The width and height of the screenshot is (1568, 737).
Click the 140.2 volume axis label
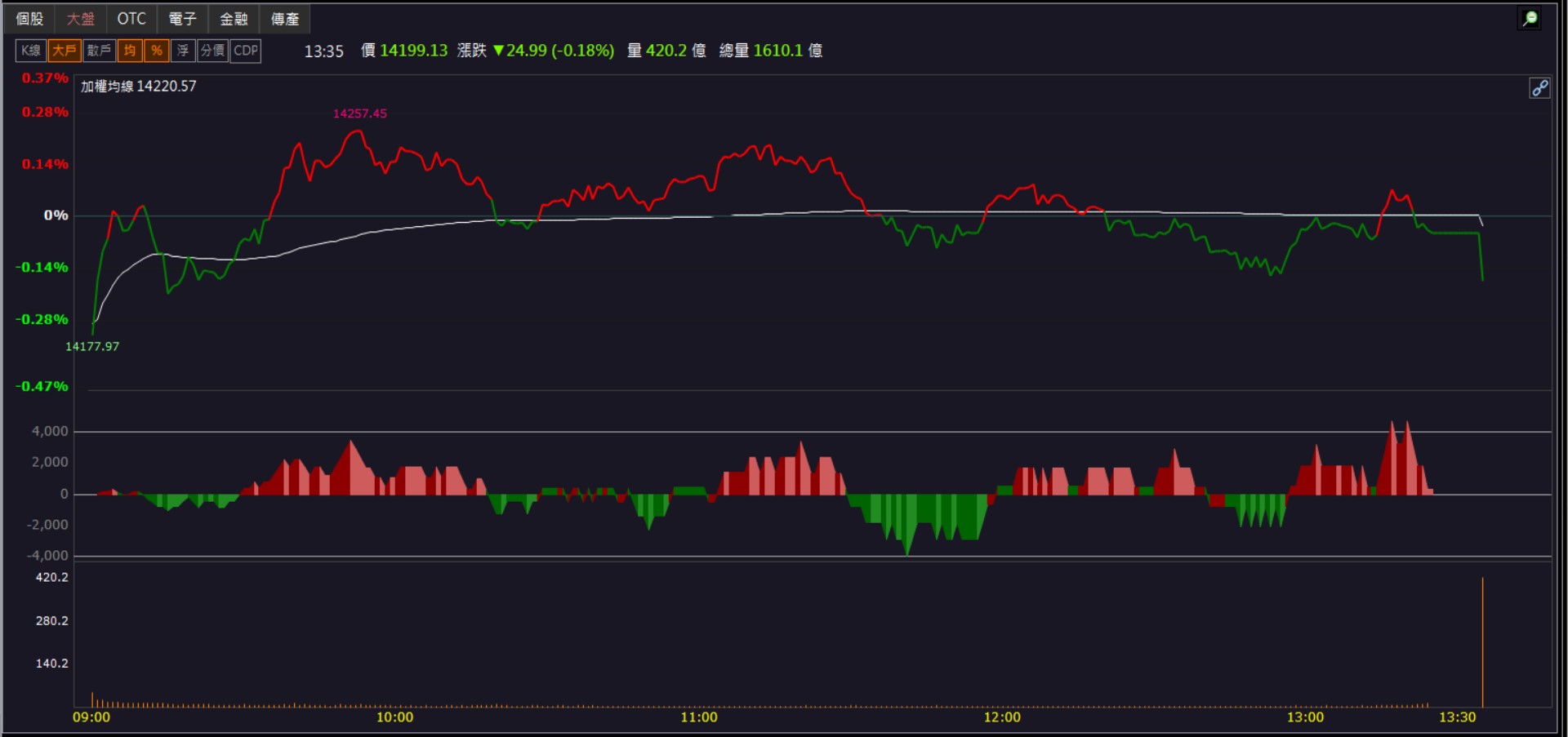pos(52,664)
